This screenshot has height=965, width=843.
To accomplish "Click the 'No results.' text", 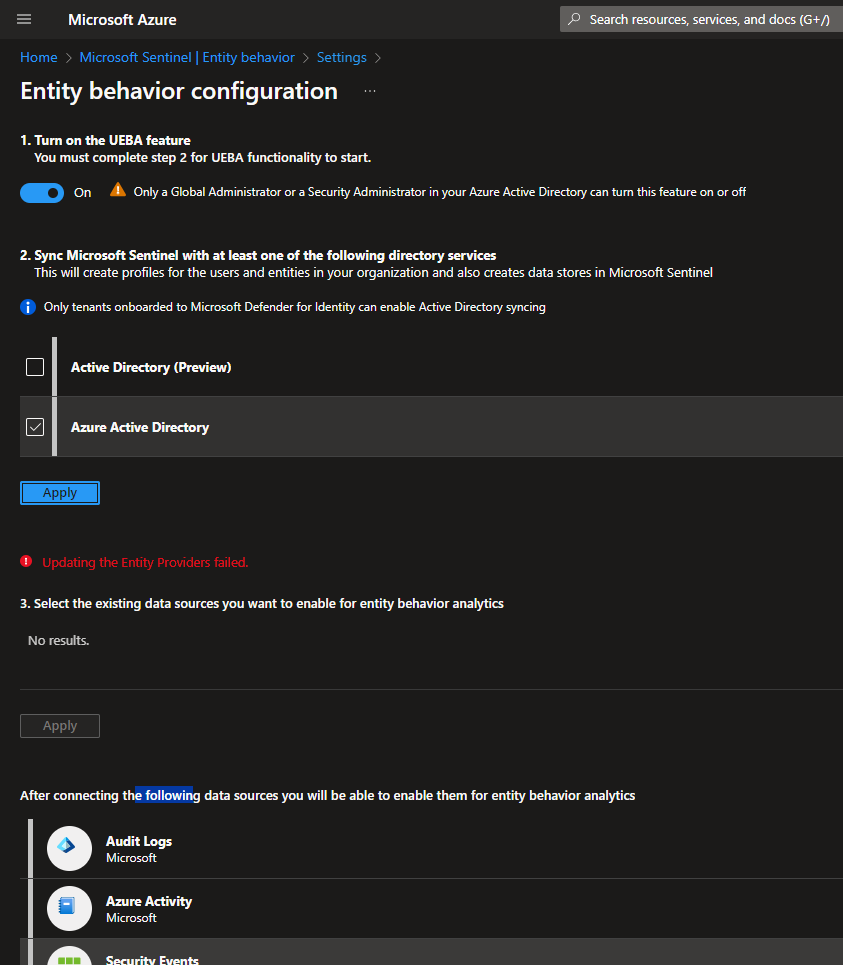I will coord(58,641).
